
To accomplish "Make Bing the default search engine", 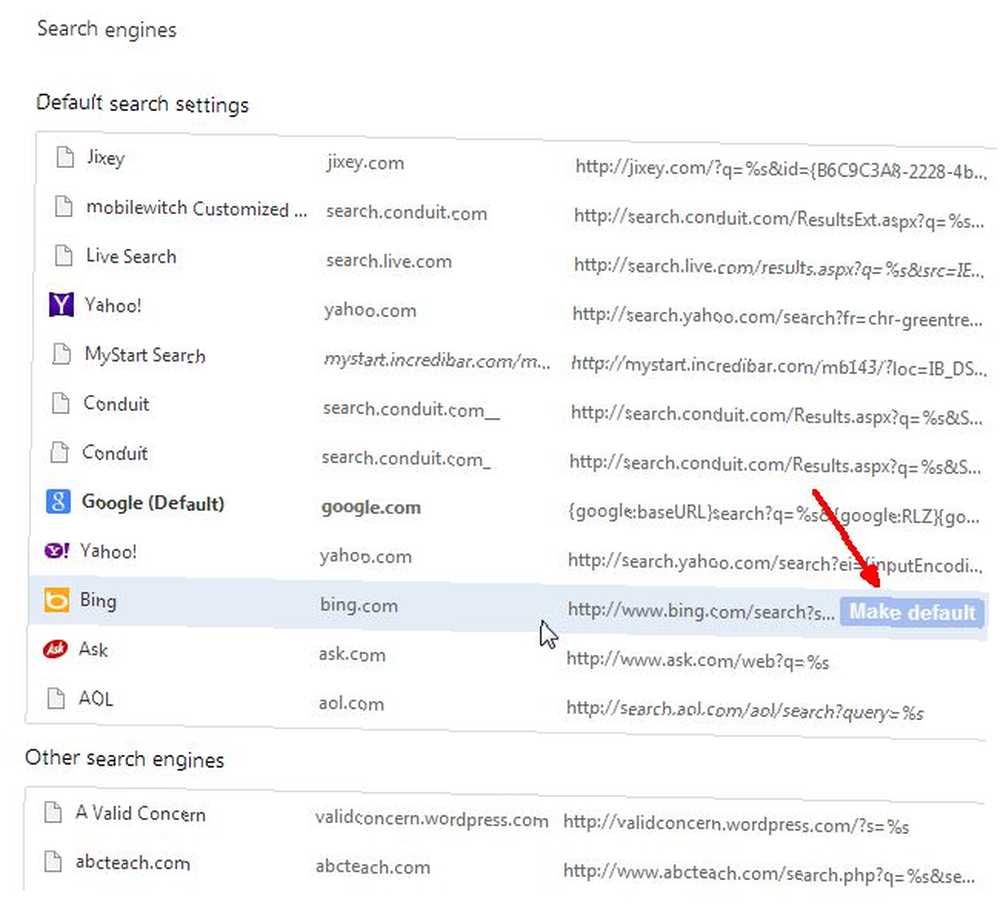I will pyautogui.click(x=912, y=612).
